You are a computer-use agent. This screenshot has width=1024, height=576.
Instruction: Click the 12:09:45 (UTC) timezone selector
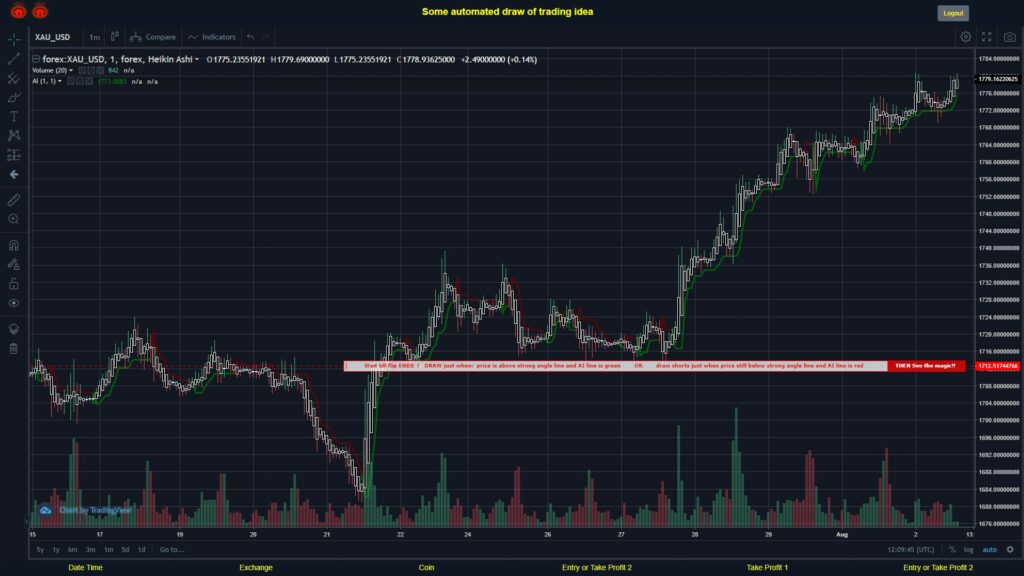(x=911, y=549)
